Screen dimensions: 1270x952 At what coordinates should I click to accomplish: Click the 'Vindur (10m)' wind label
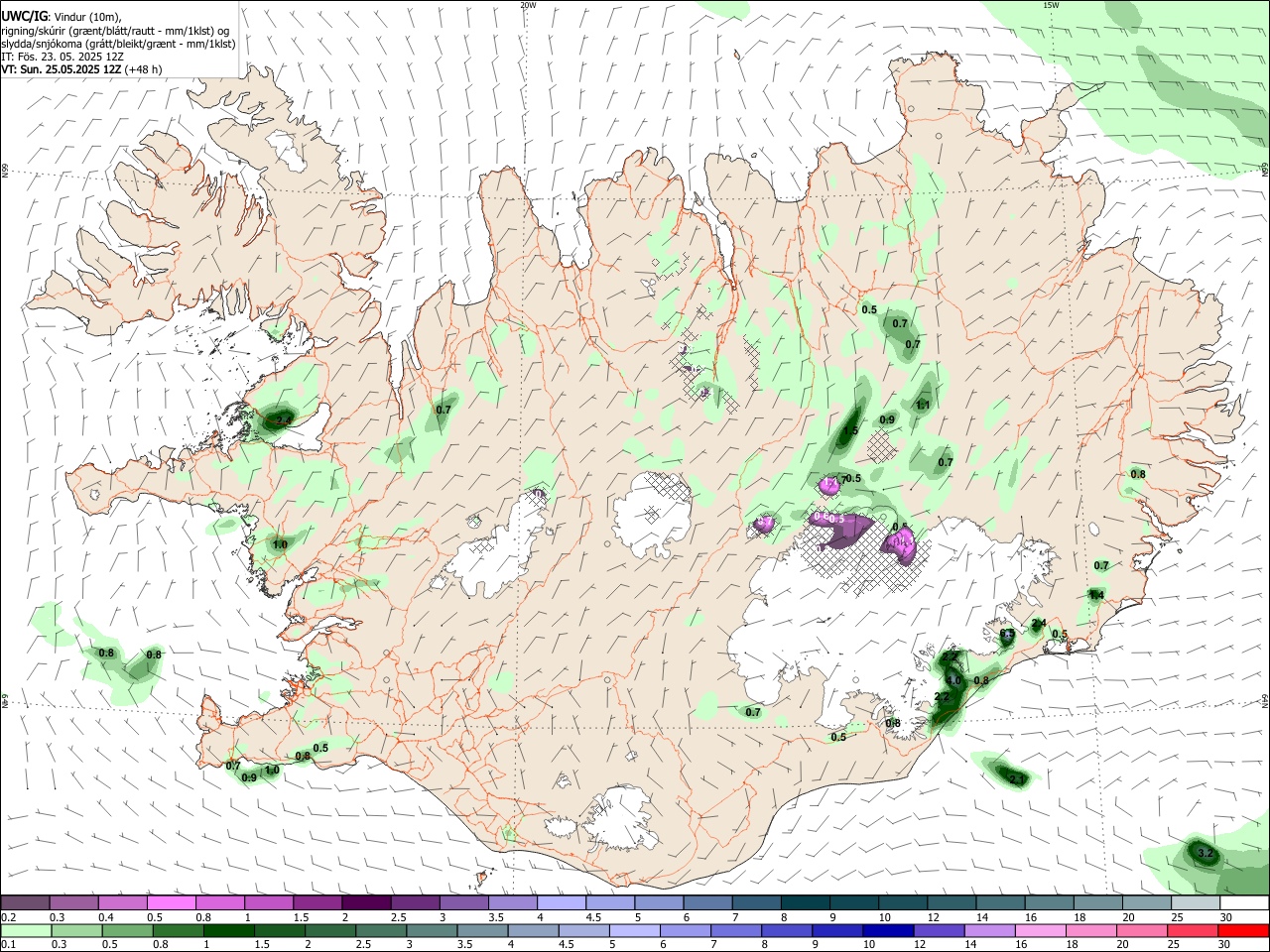[x=84, y=17]
